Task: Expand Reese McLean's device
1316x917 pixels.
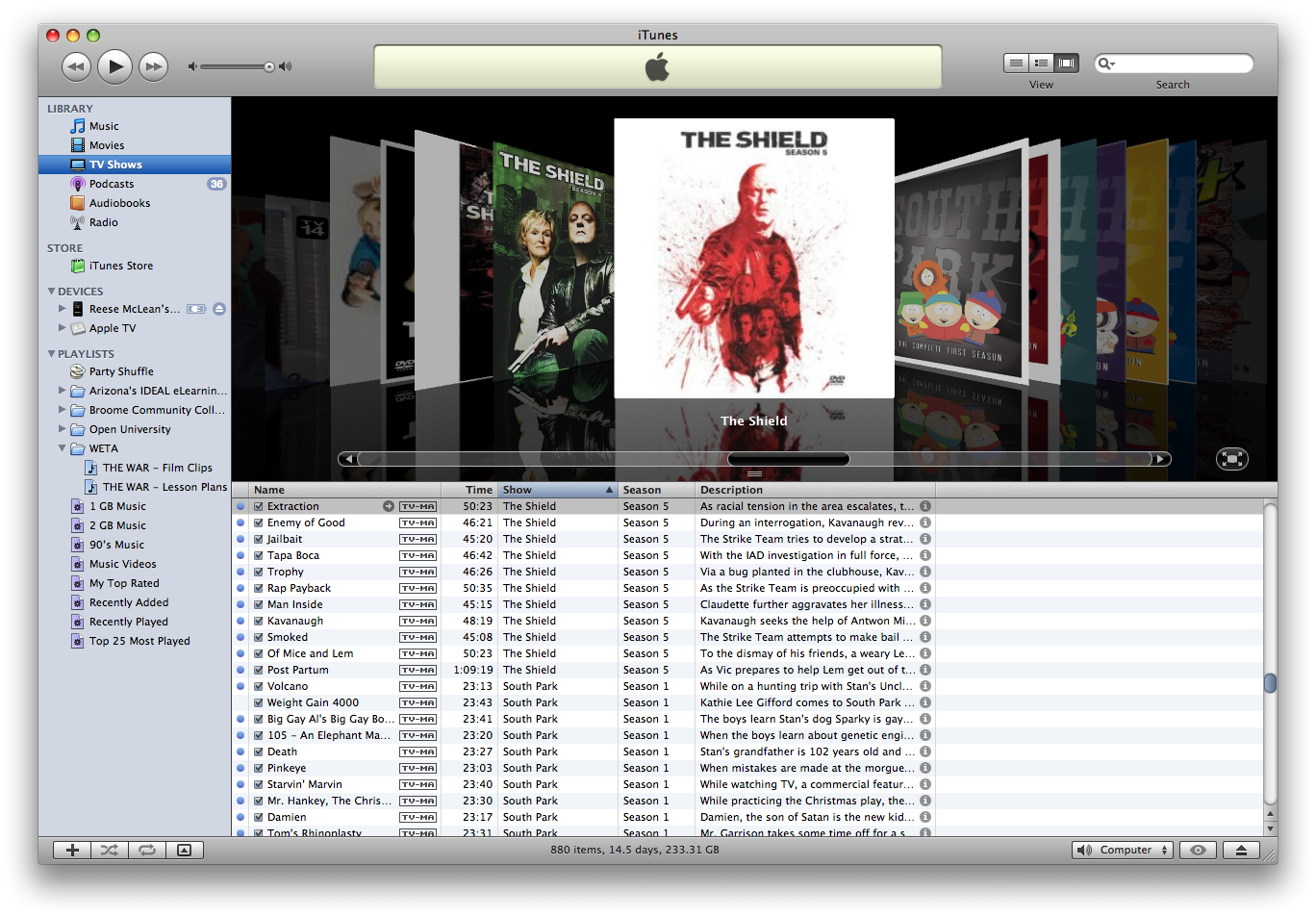Action: 63,309
